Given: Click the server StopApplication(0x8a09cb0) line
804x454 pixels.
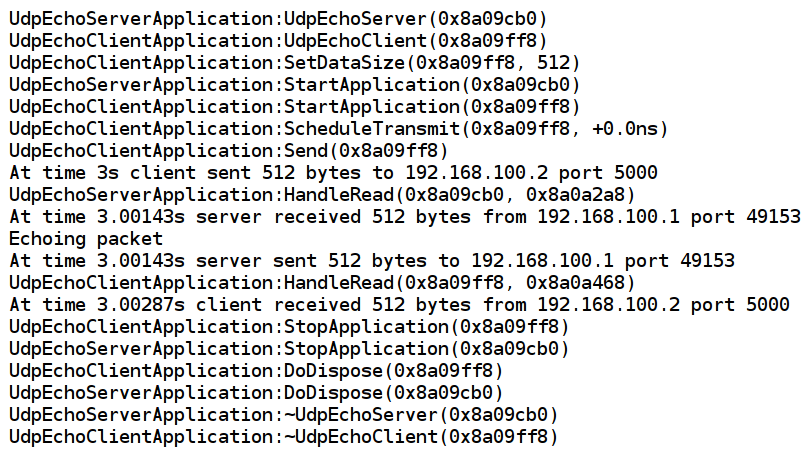Looking at the screenshot, I should click(289, 348).
